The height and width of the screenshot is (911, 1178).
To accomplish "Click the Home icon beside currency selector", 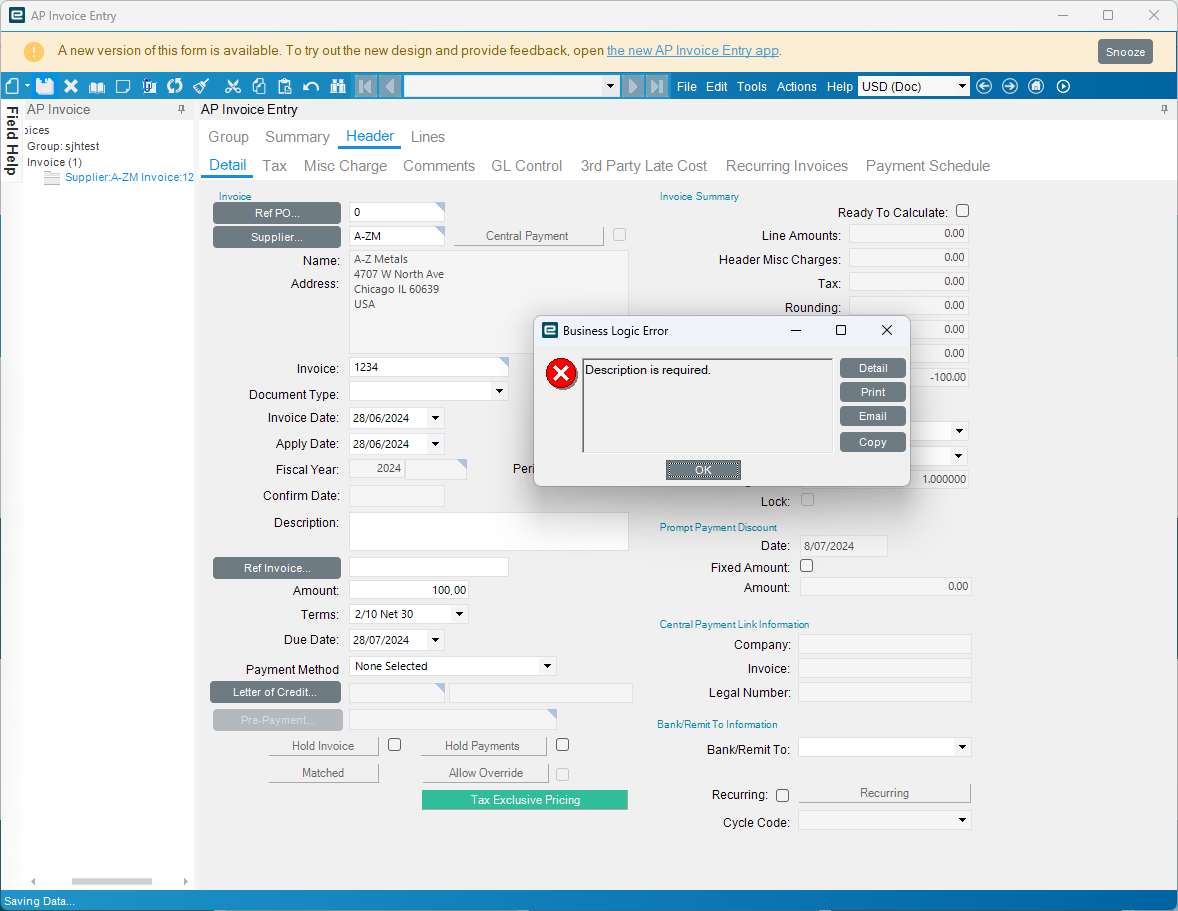I will [x=1036, y=86].
